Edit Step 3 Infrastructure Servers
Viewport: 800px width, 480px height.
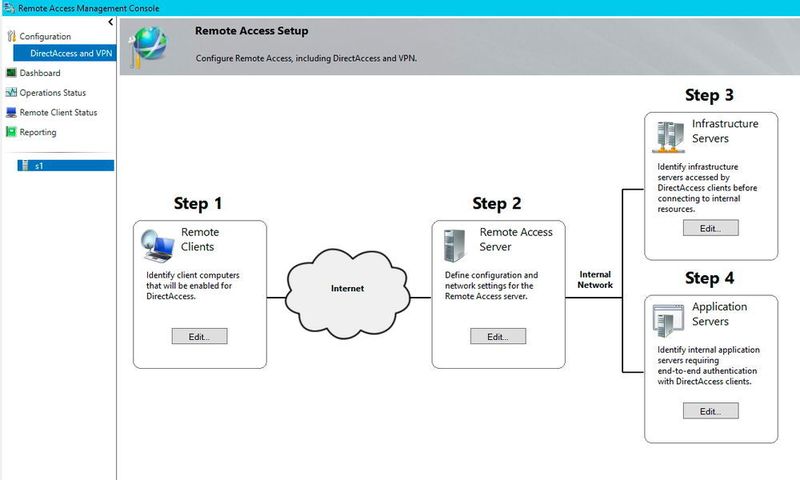point(711,228)
